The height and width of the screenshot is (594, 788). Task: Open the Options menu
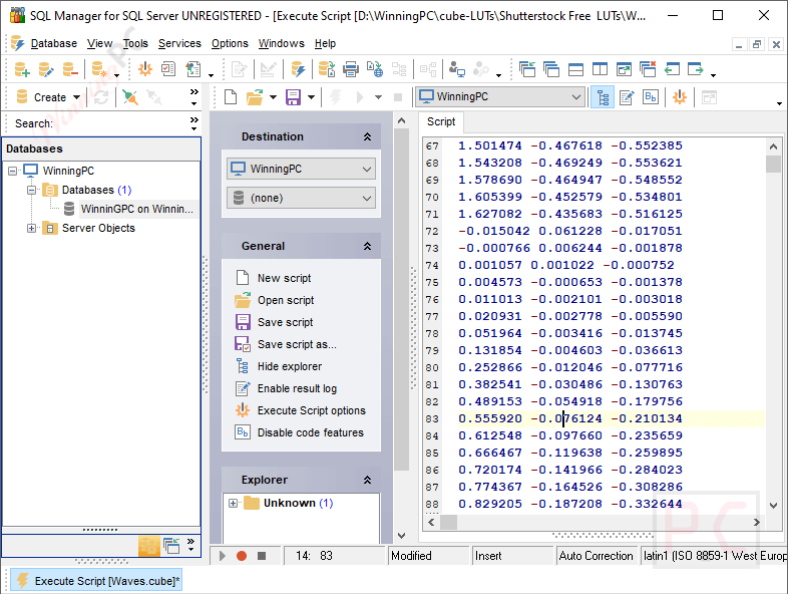click(230, 44)
